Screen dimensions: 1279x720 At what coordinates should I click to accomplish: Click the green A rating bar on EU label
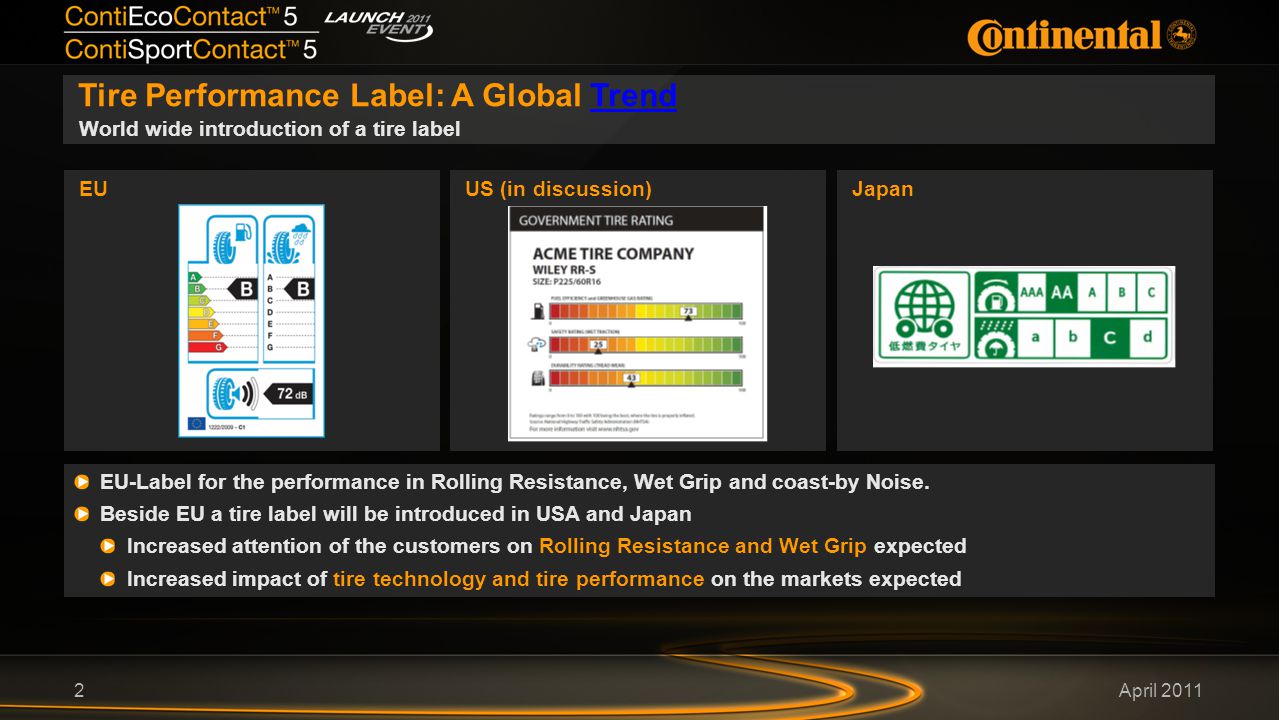click(194, 277)
